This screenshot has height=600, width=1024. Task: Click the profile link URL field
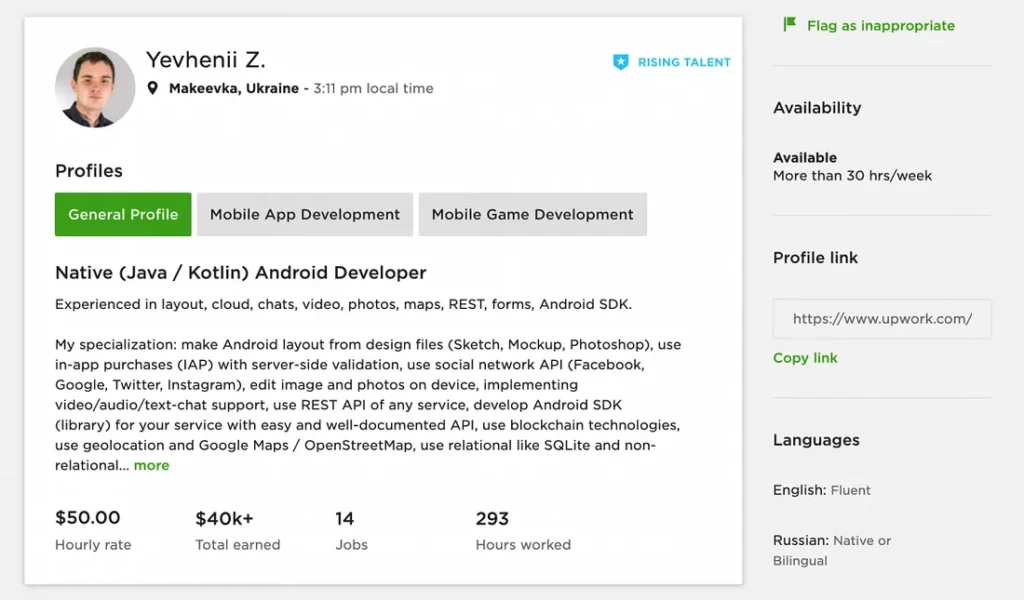882,319
